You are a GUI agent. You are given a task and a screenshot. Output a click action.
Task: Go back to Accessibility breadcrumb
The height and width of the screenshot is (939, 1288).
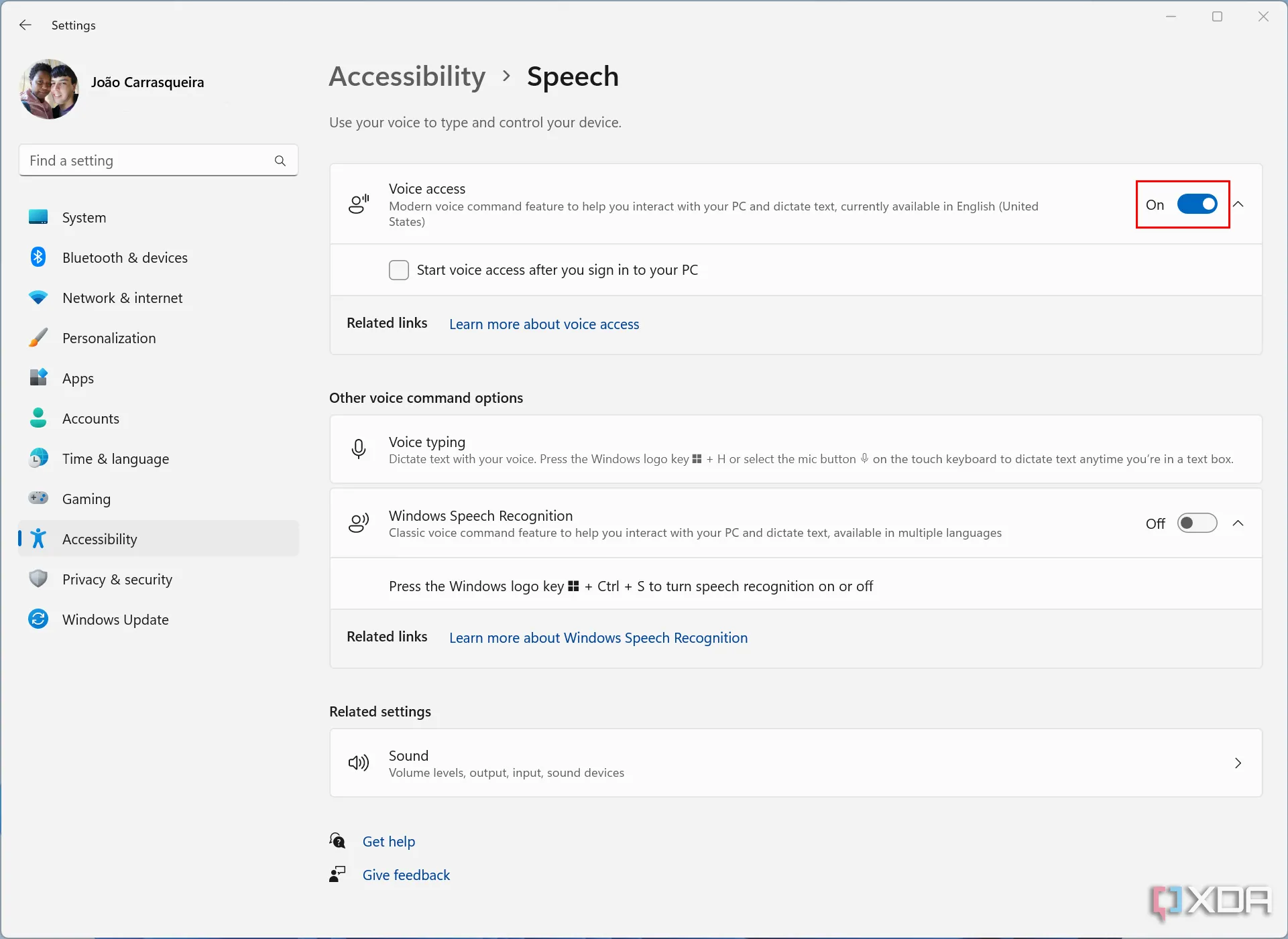click(x=408, y=76)
